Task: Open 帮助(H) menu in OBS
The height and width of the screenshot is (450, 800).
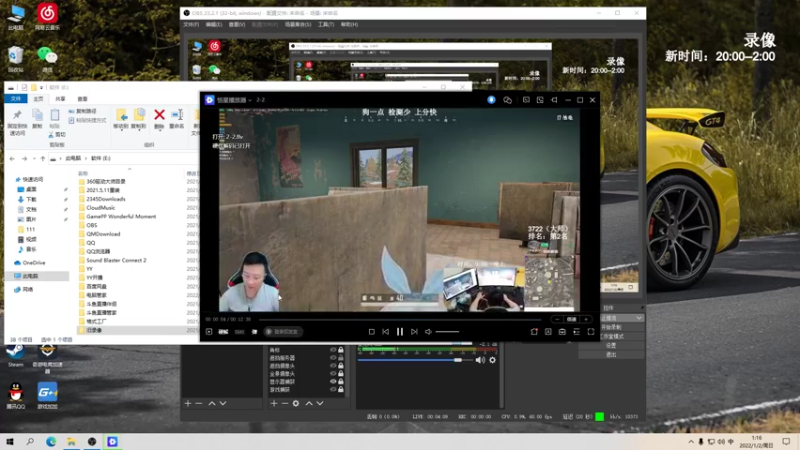Action: [x=349, y=24]
